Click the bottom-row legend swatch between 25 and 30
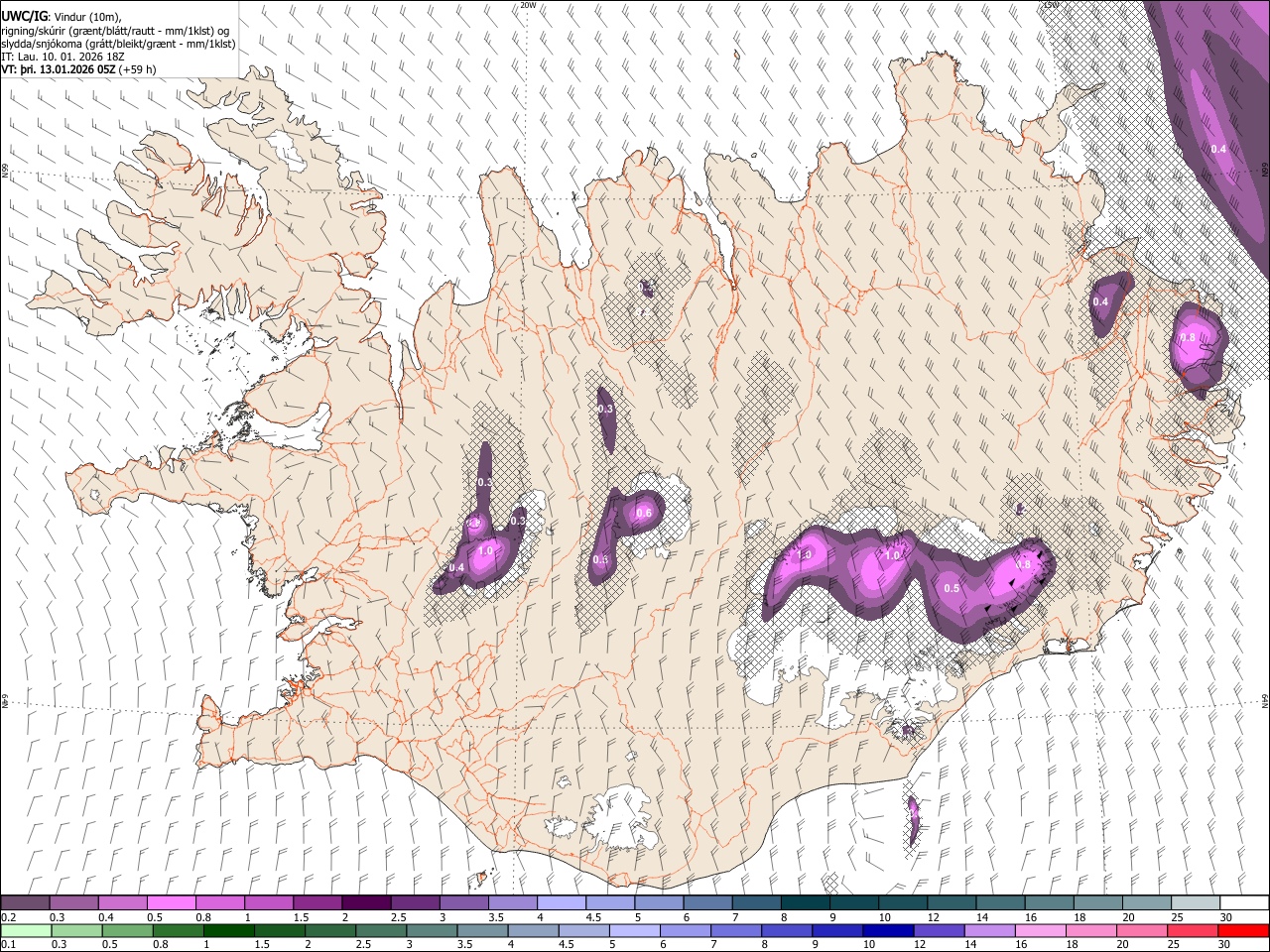1270x952 pixels. 1192,930
